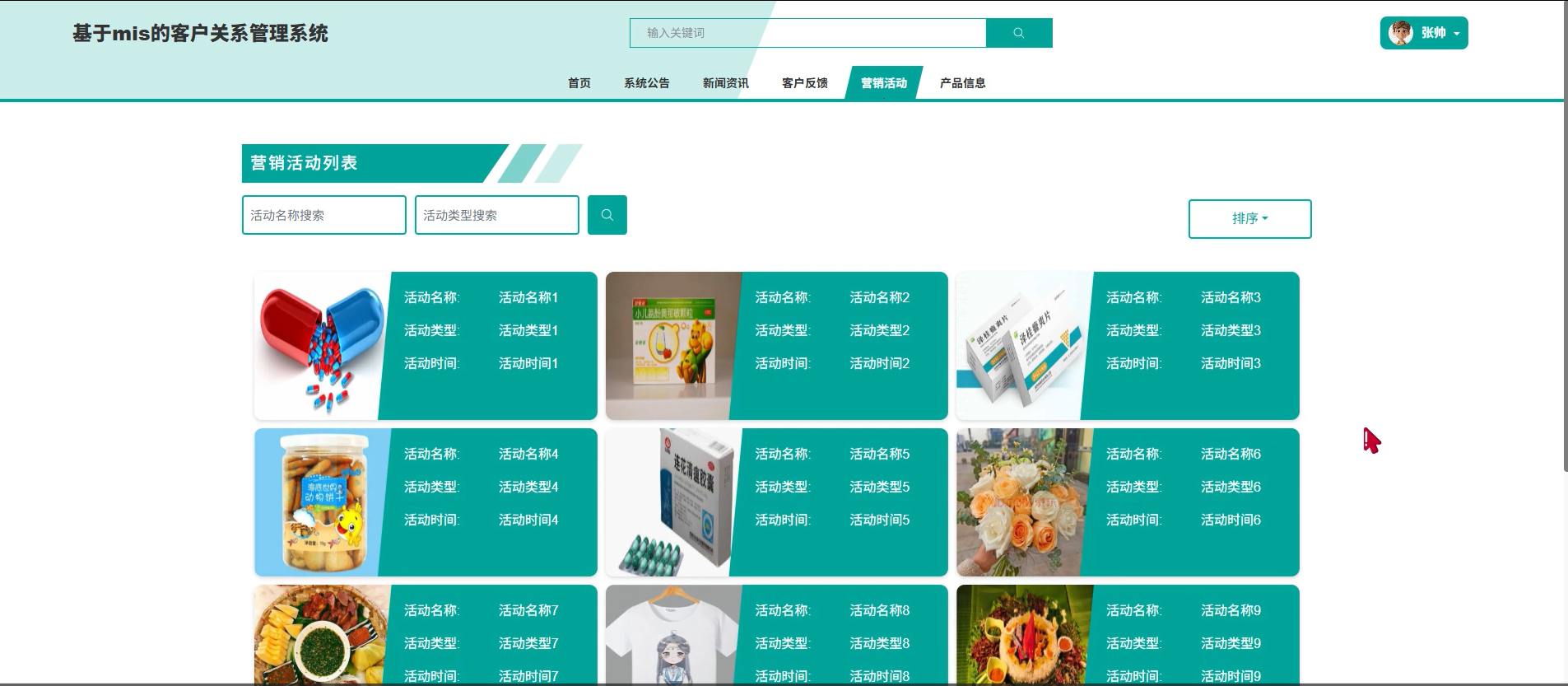Screen dimensions: 1568x686
Task: Open the white T-shirt thumbnail for 活动名称8
Action: (x=672, y=634)
